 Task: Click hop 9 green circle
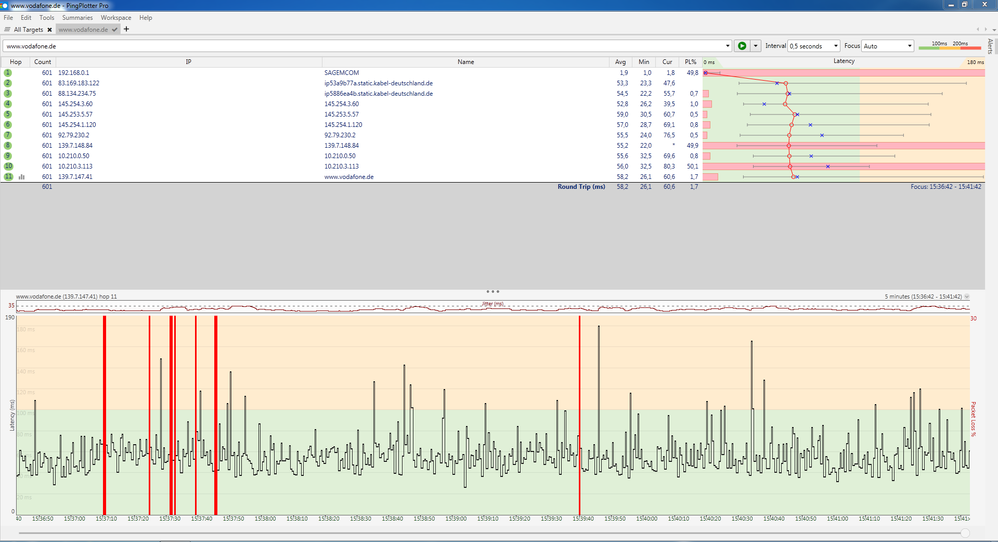[8, 156]
